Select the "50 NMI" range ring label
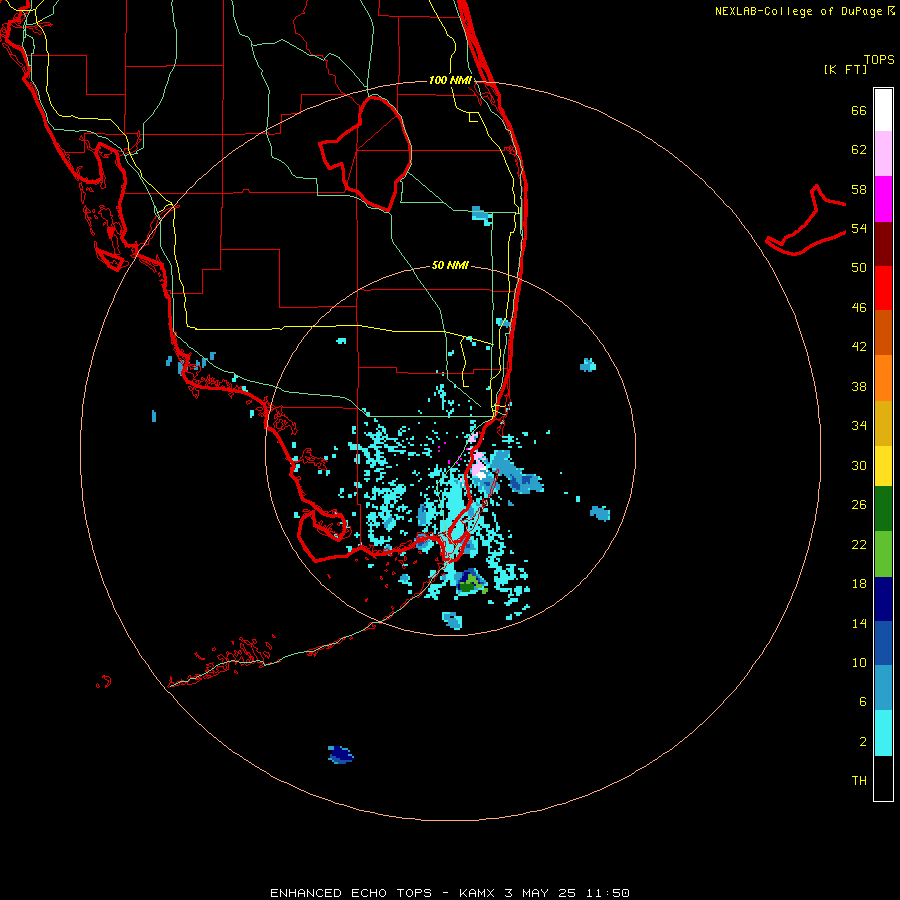Screen dimensions: 900x900 click(451, 265)
